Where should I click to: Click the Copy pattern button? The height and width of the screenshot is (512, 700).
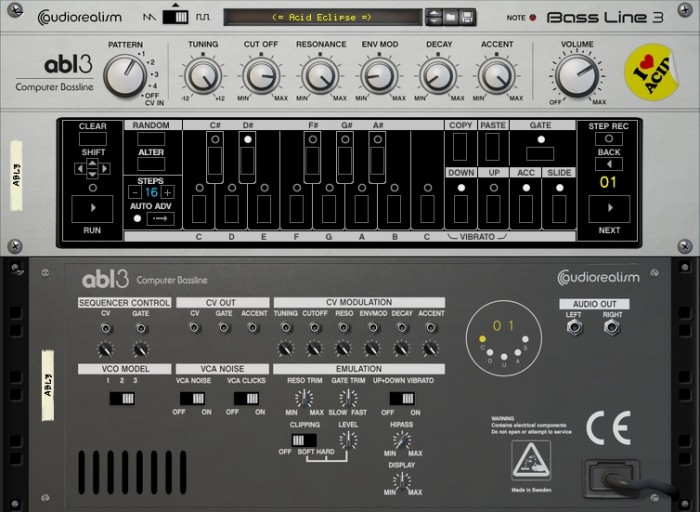(x=460, y=146)
